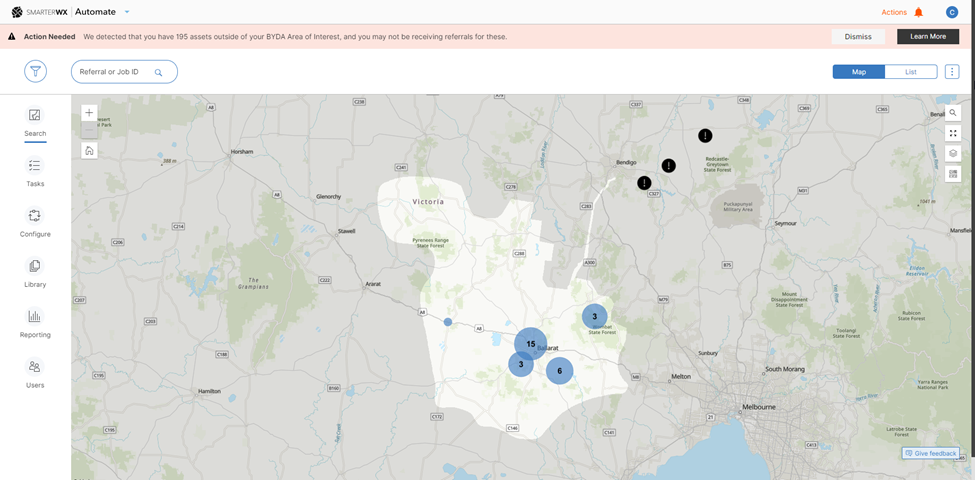
Task: Open the map layers icon
Action: click(953, 153)
